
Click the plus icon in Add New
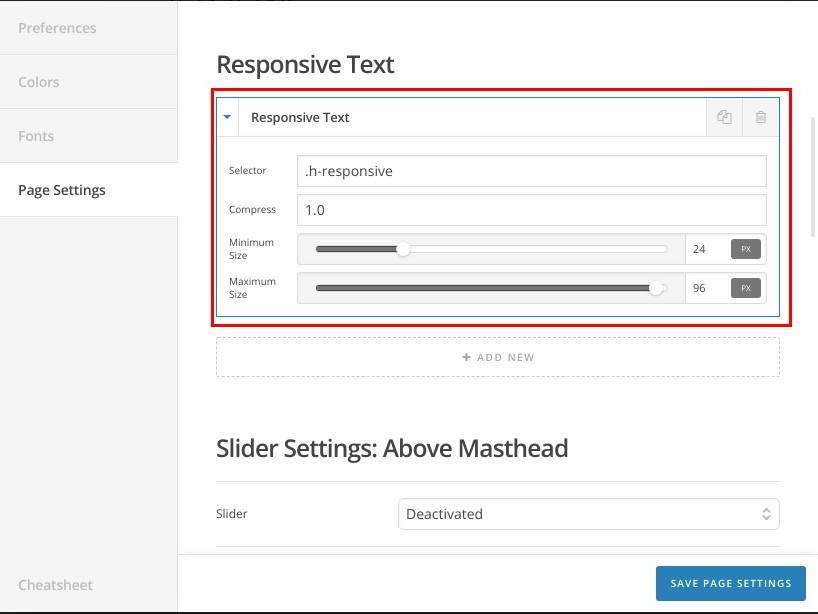pyautogui.click(x=466, y=357)
